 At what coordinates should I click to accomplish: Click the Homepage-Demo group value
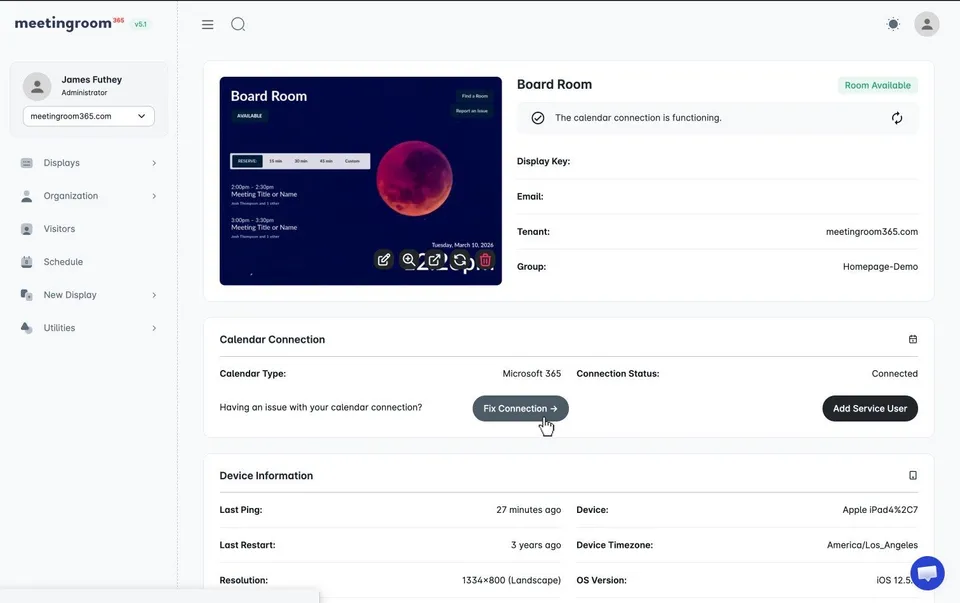880,267
